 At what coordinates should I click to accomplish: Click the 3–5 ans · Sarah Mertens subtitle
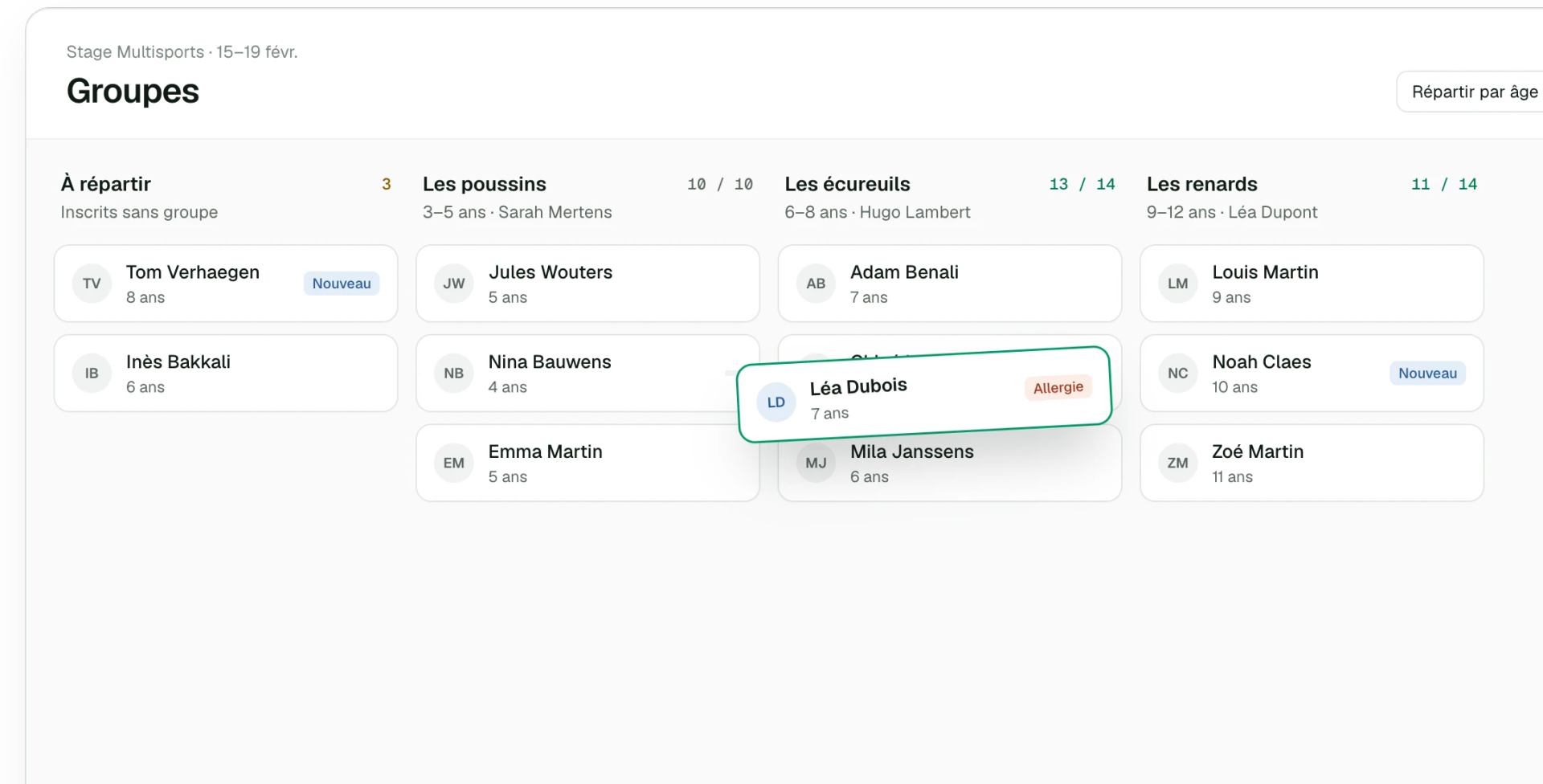[x=518, y=212]
